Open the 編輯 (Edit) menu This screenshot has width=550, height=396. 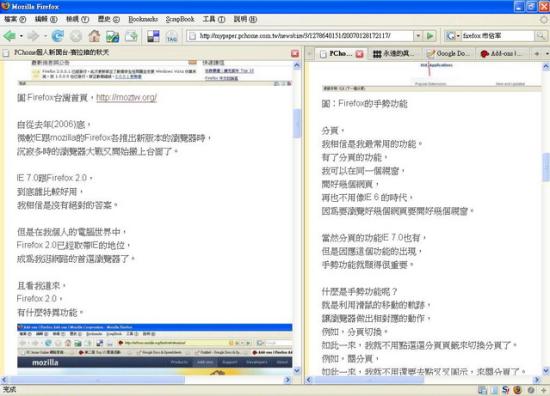[46, 19]
